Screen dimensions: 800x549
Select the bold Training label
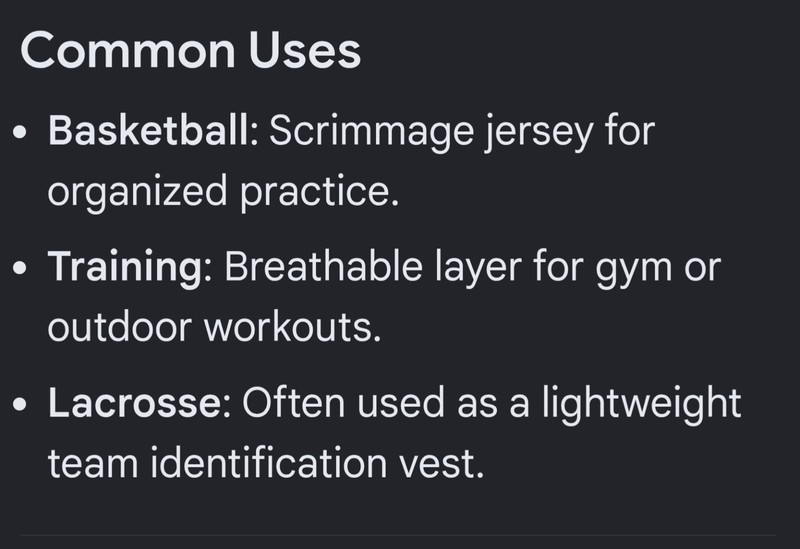click(125, 268)
